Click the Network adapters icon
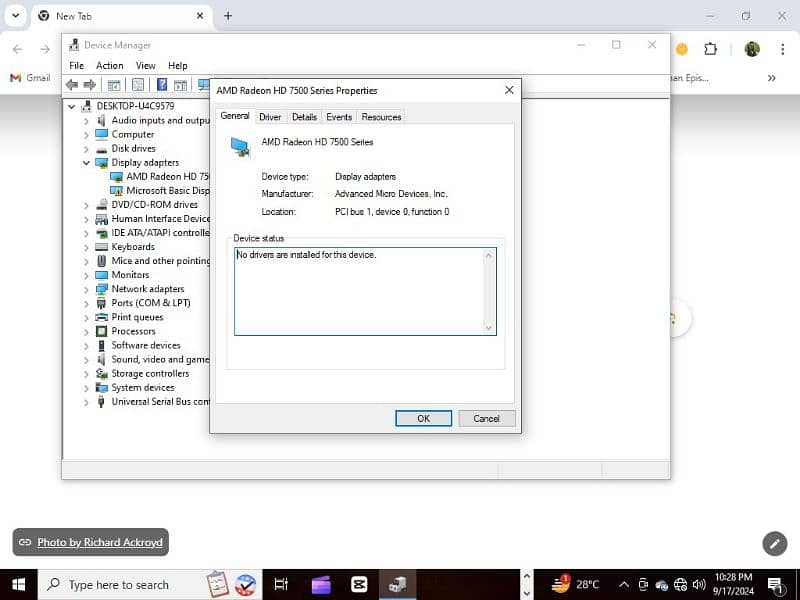 point(102,289)
